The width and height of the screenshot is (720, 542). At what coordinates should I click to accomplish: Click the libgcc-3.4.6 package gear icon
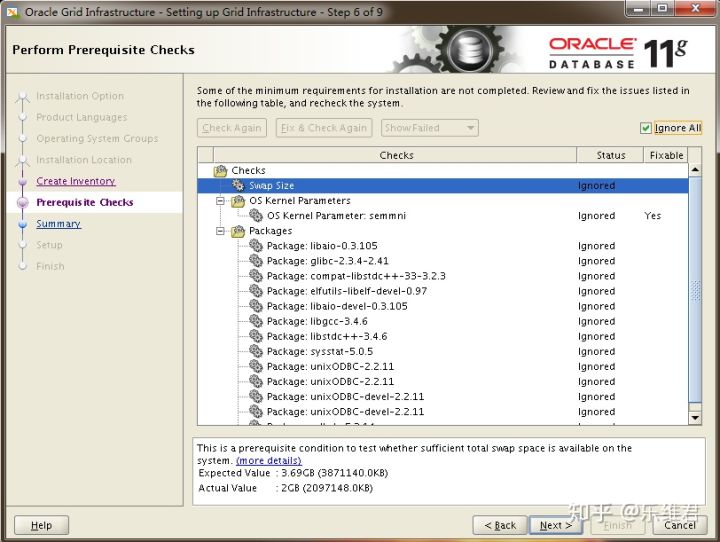click(256, 321)
